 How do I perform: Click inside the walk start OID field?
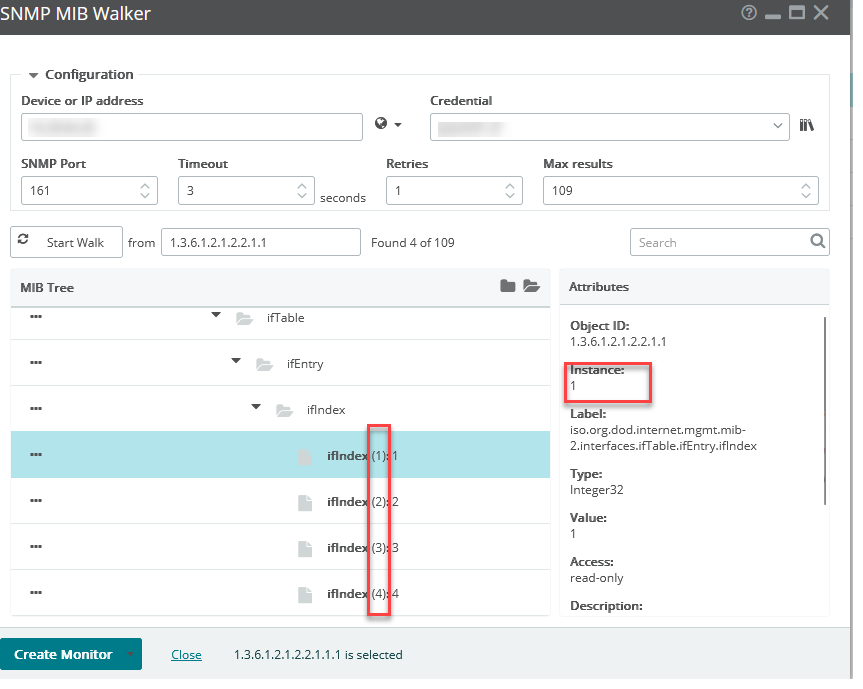(x=260, y=241)
